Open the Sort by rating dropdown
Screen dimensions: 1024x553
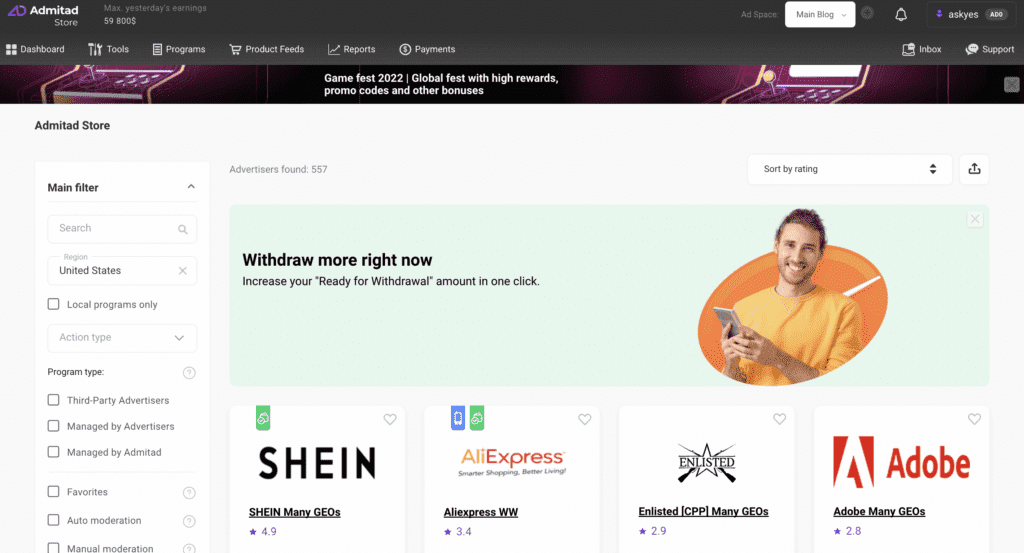850,169
